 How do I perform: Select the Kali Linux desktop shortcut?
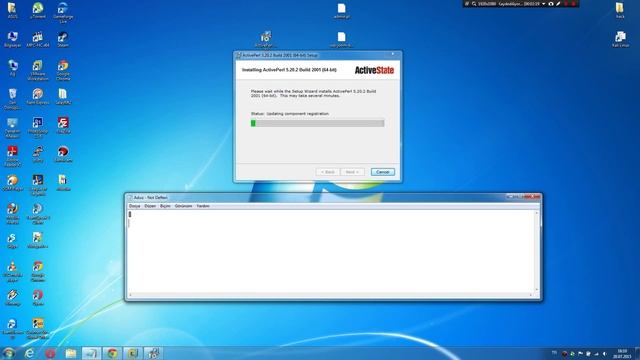click(x=620, y=40)
